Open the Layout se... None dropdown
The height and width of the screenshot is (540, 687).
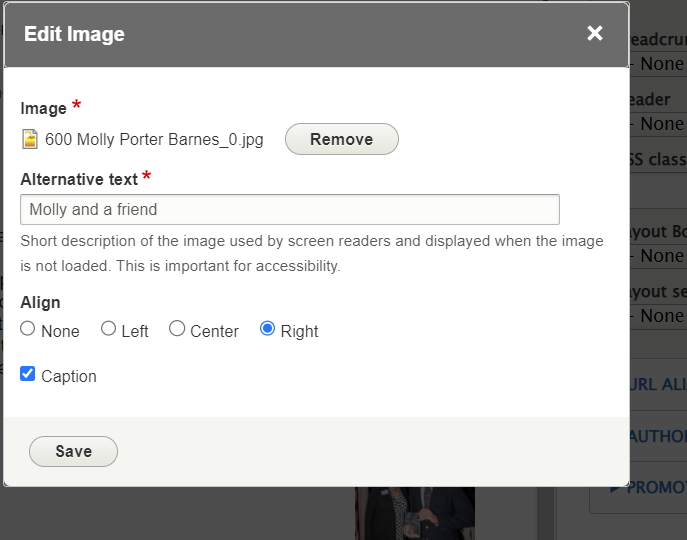click(x=659, y=316)
